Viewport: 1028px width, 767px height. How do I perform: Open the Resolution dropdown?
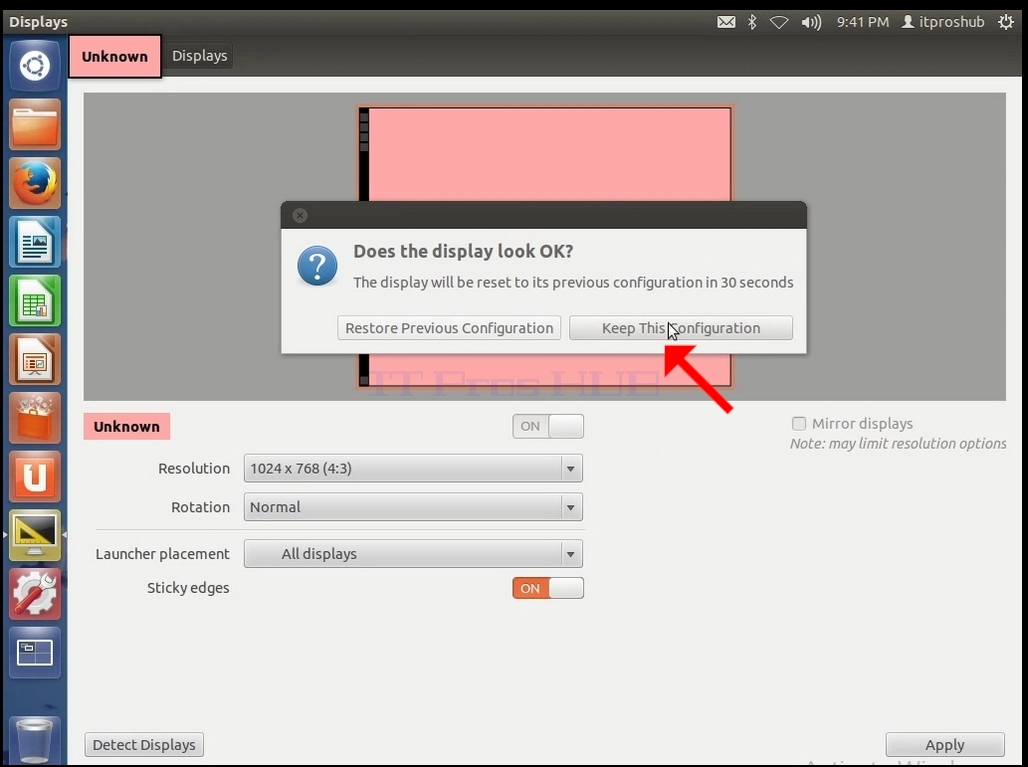[413, 468]
